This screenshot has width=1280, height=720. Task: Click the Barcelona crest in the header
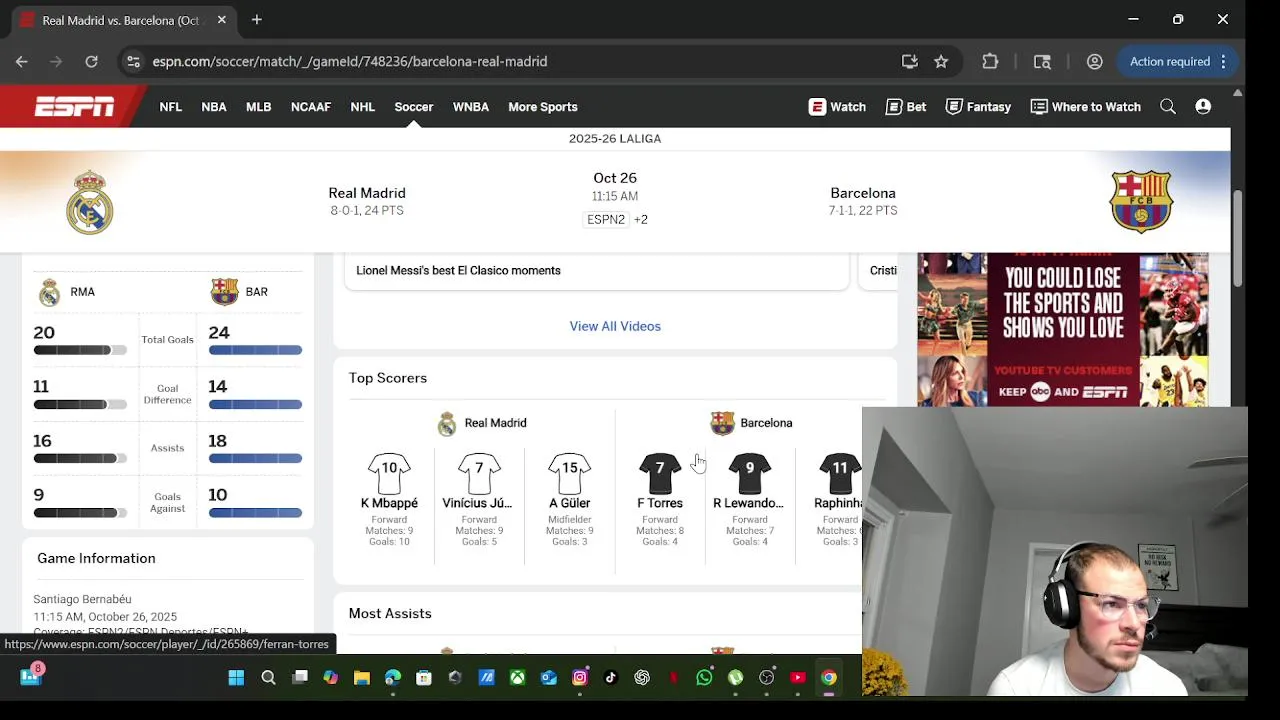[x=1141, y=202]
